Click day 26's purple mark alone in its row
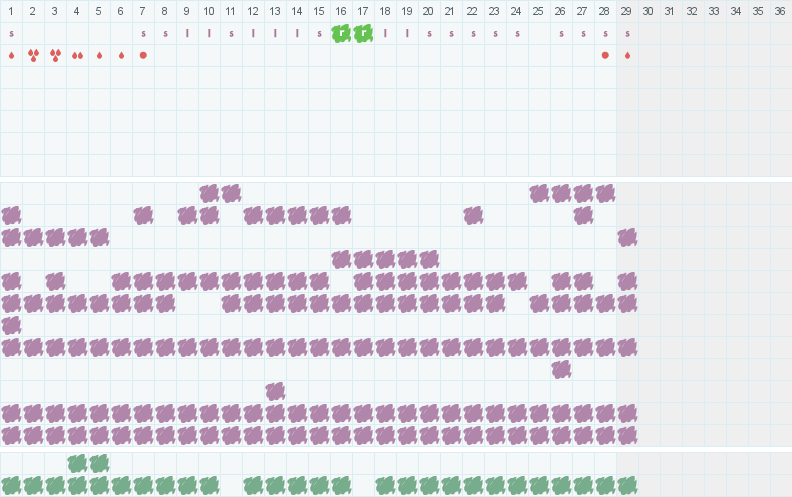This screenshot has width=792, height=497. coord(561,369)
